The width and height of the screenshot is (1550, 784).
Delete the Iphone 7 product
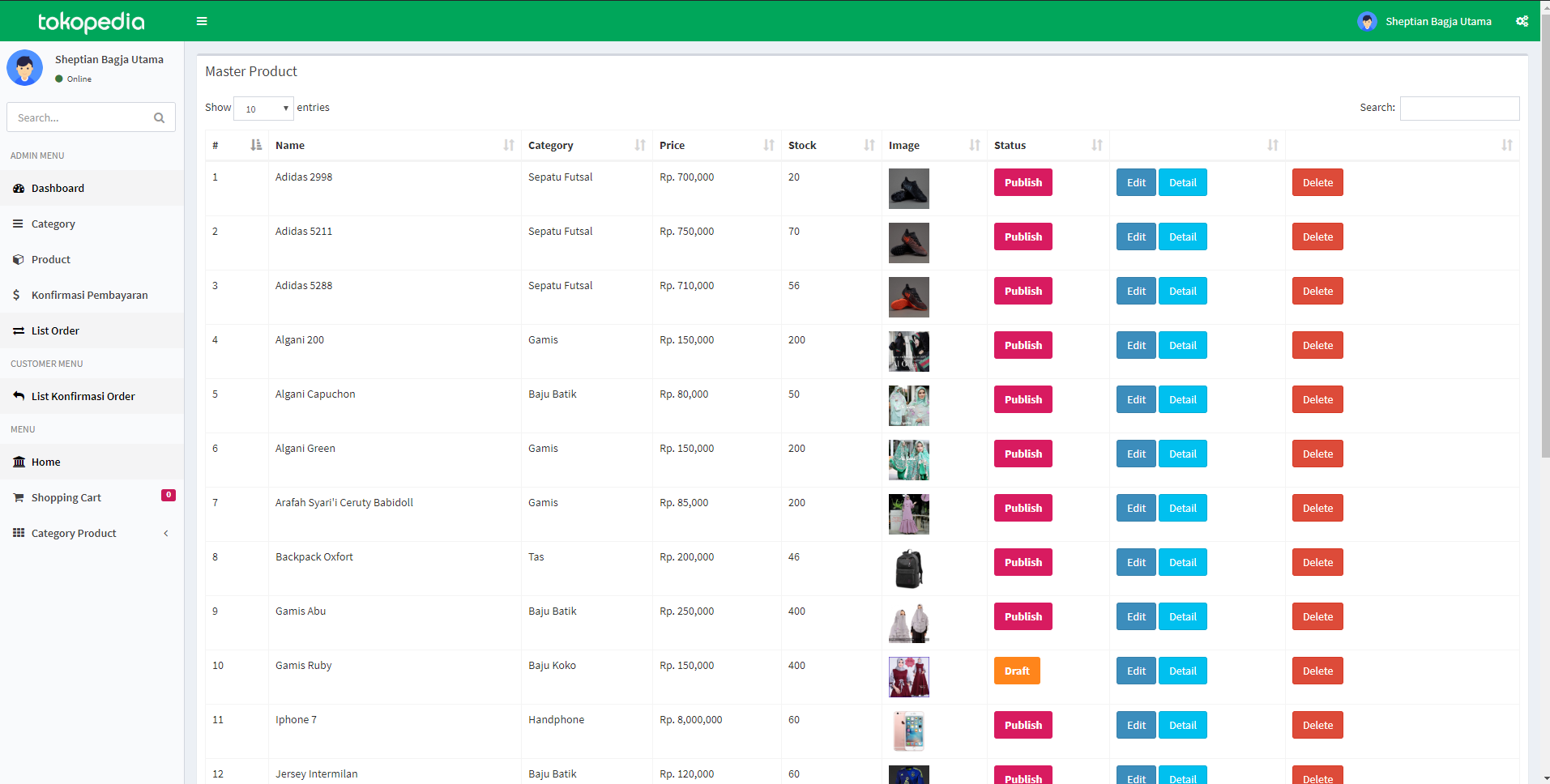click(1317, 725)
